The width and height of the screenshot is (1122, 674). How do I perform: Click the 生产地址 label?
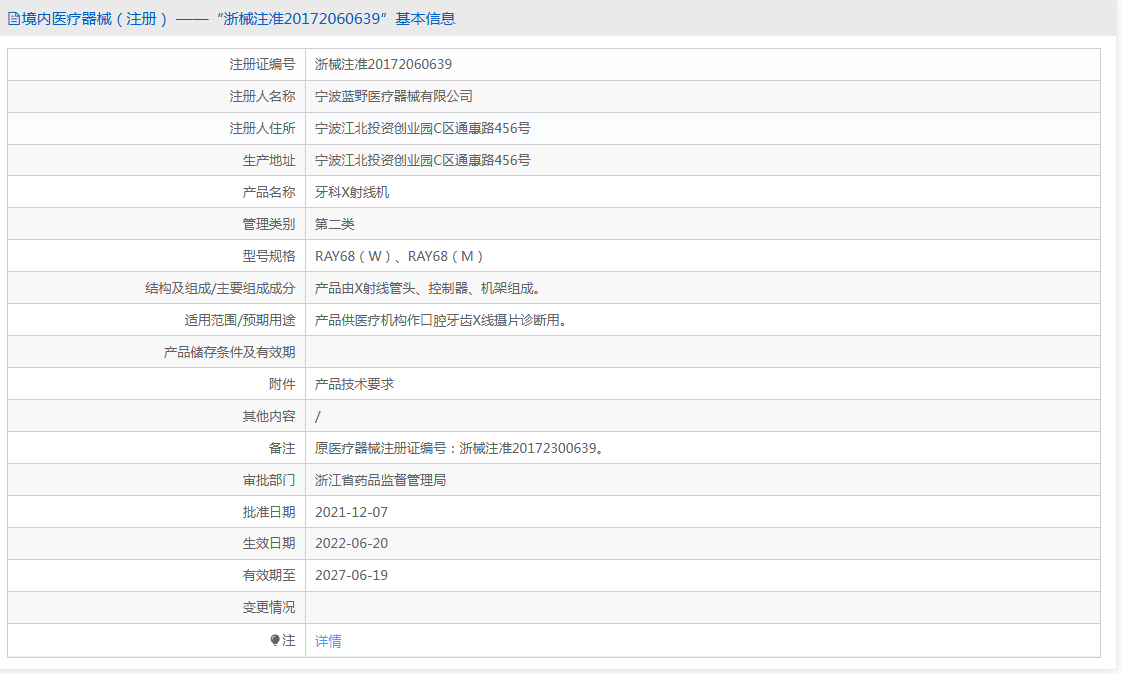(x=269, y=160)
